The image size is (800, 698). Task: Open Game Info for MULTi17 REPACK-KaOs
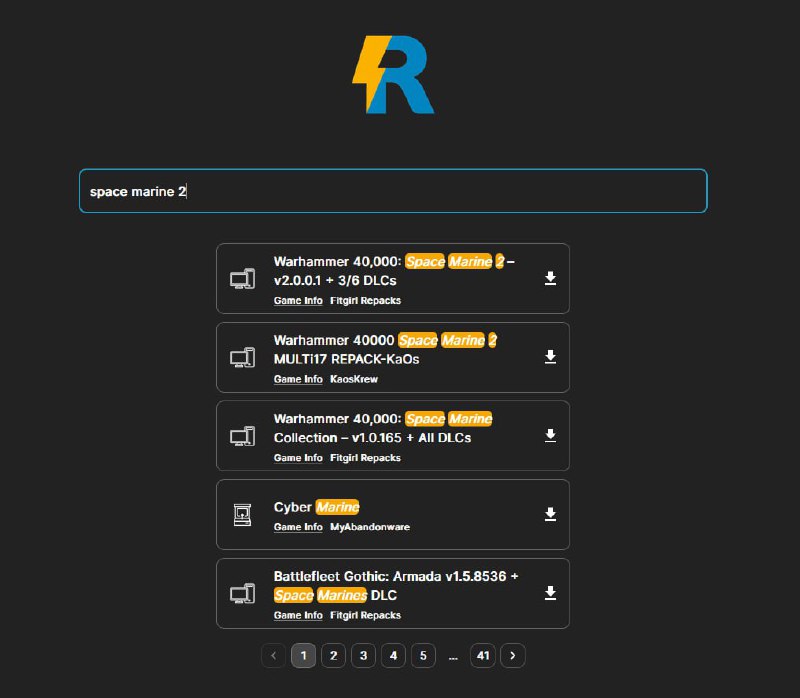(x=298, y=379)
